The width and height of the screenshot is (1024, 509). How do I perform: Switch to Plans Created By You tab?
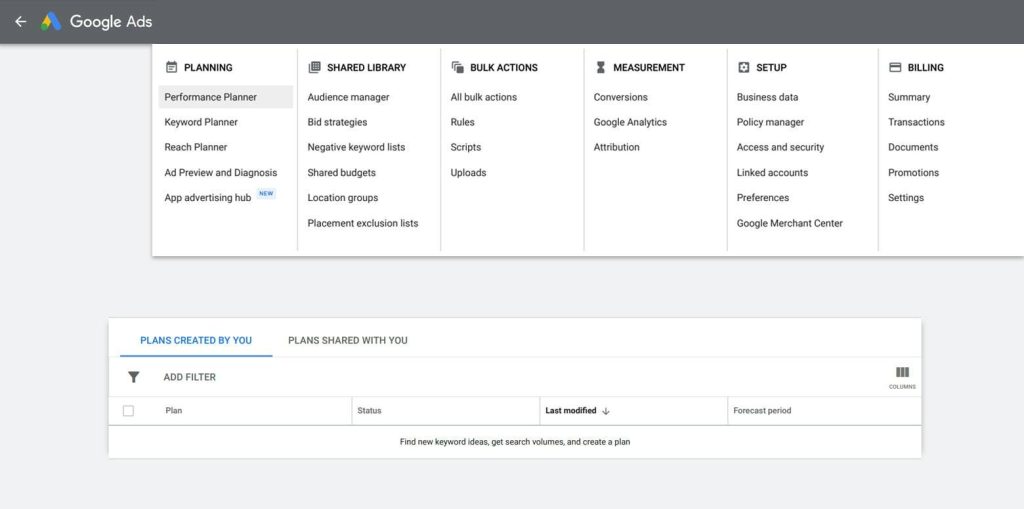tap(196, 340)
